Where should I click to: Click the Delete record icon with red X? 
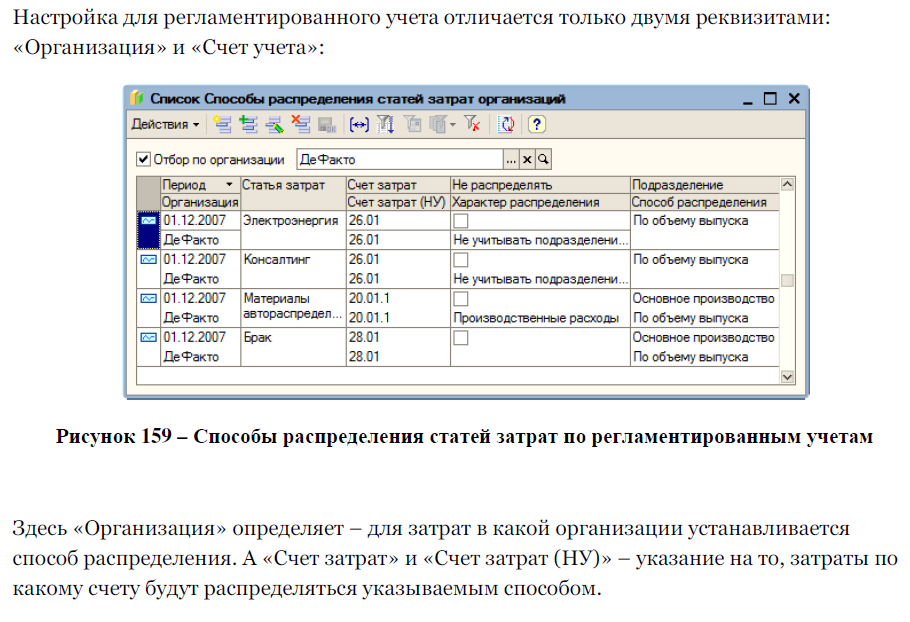coord(301,124)
